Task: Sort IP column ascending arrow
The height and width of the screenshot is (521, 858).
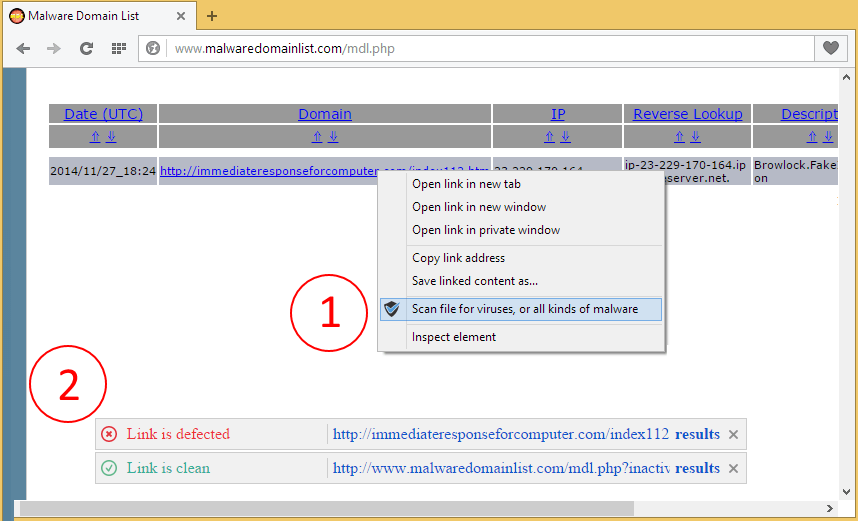Action: [549, 137]
